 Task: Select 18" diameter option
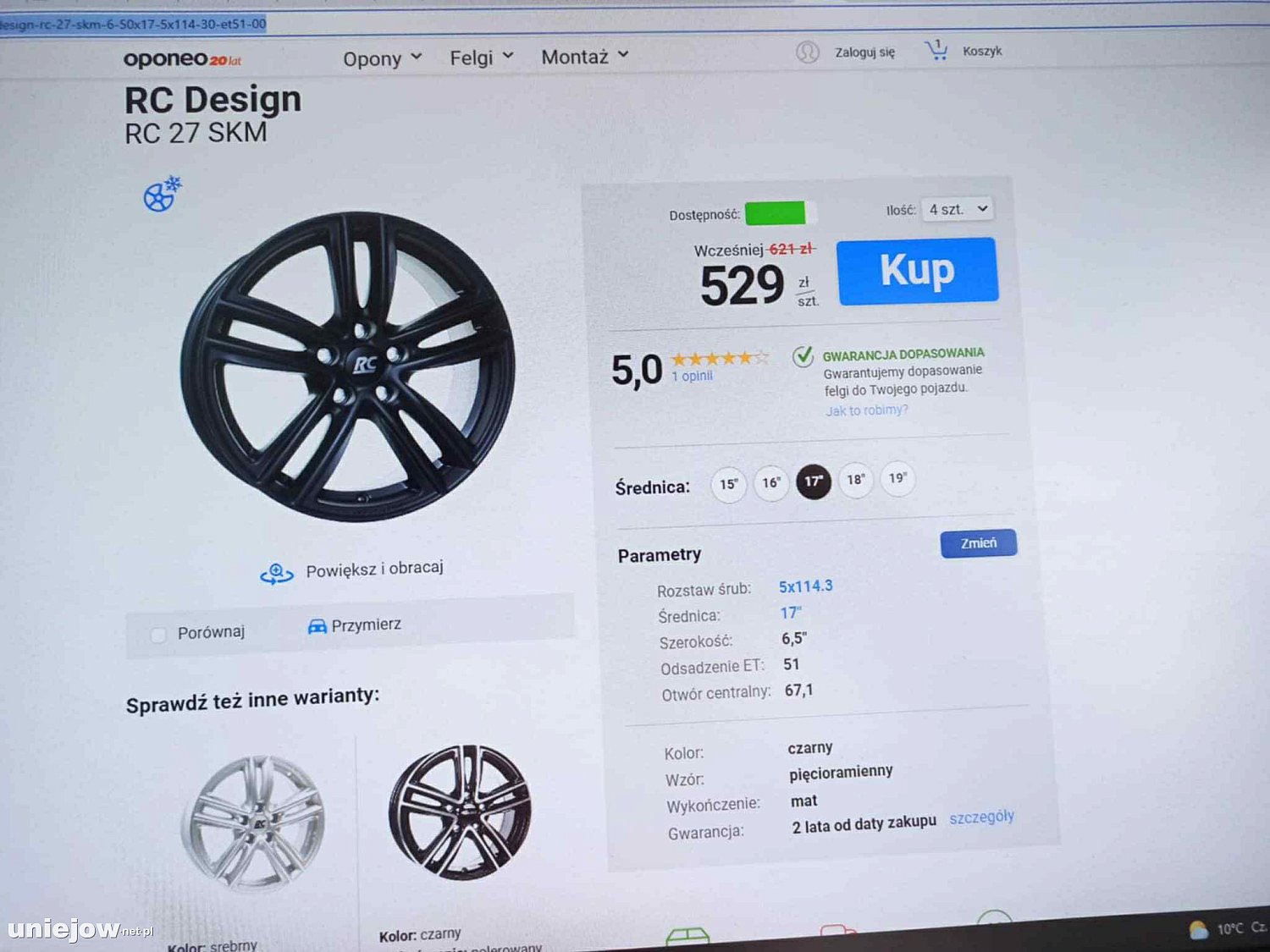click(x=855, y=480)
